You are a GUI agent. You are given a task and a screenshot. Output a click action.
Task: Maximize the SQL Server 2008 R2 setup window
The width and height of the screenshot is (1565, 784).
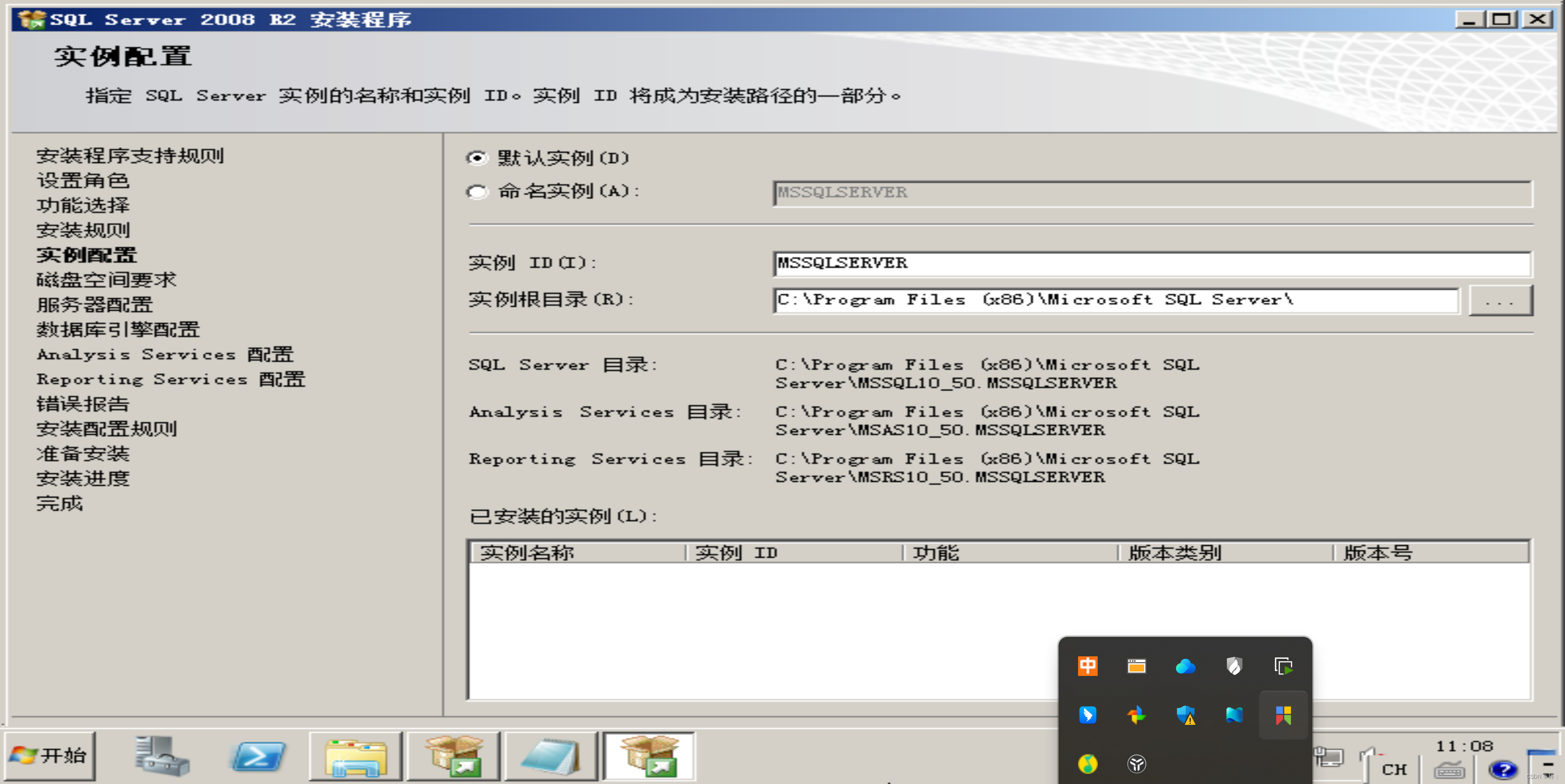(1502, 20)
